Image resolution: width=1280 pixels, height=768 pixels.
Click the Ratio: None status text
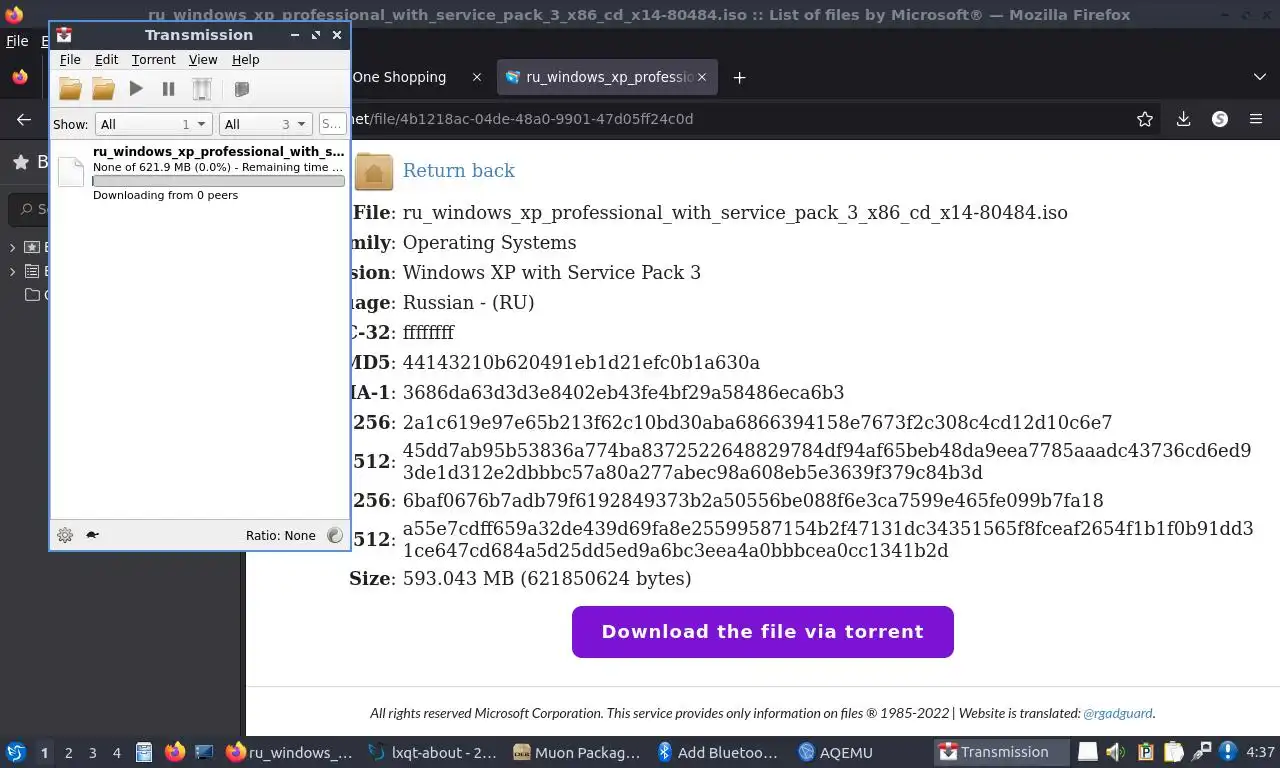[281, 535]
